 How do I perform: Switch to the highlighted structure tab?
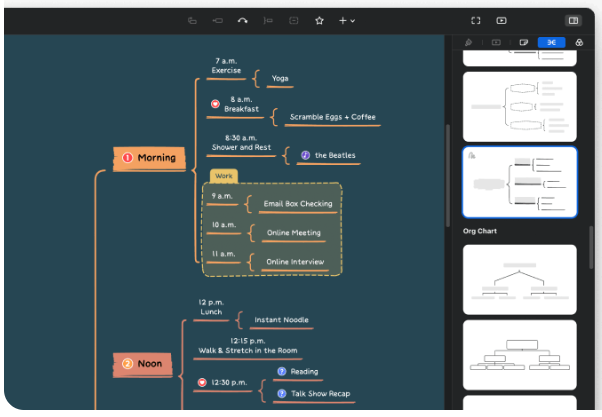point(551,43)
